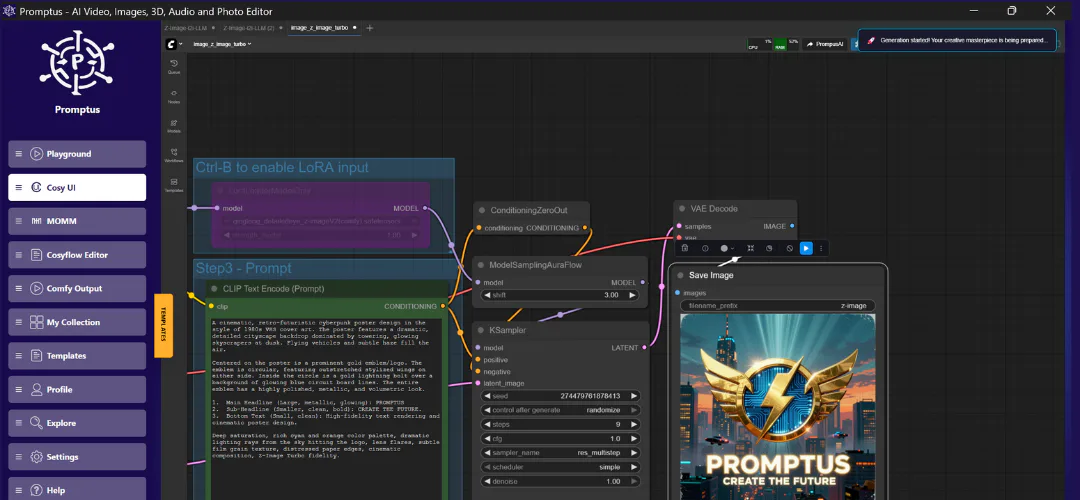Click the delete icon in node toolbar

pyautogui.click(x=685, y=248)
